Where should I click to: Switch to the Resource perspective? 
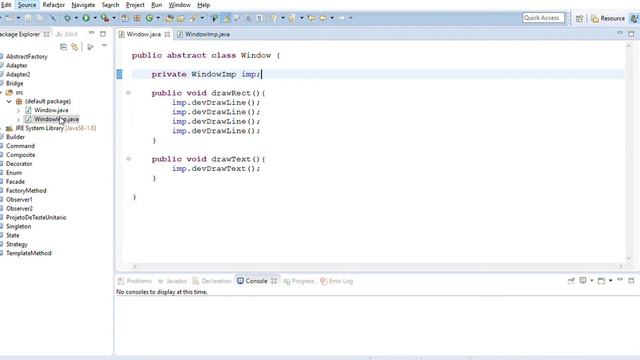point(608,18)
